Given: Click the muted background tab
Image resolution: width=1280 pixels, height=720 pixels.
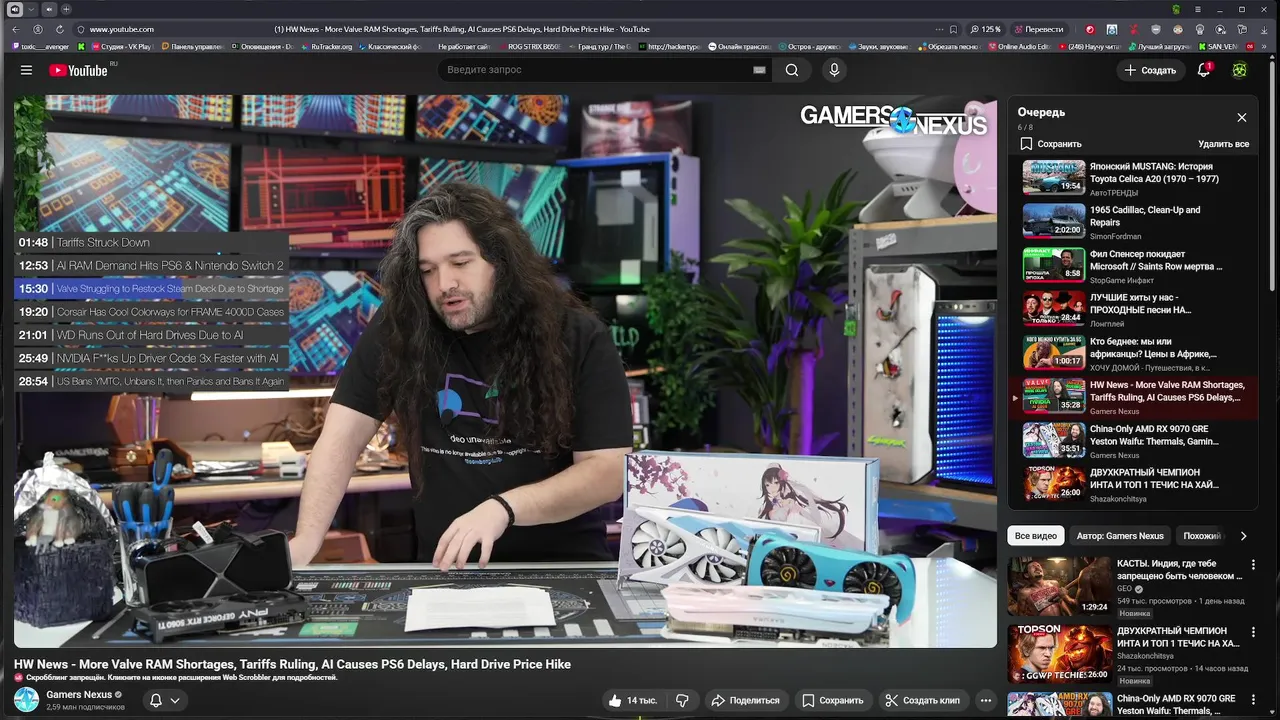Looking at the screenshot, I should (x=49, y=9).
